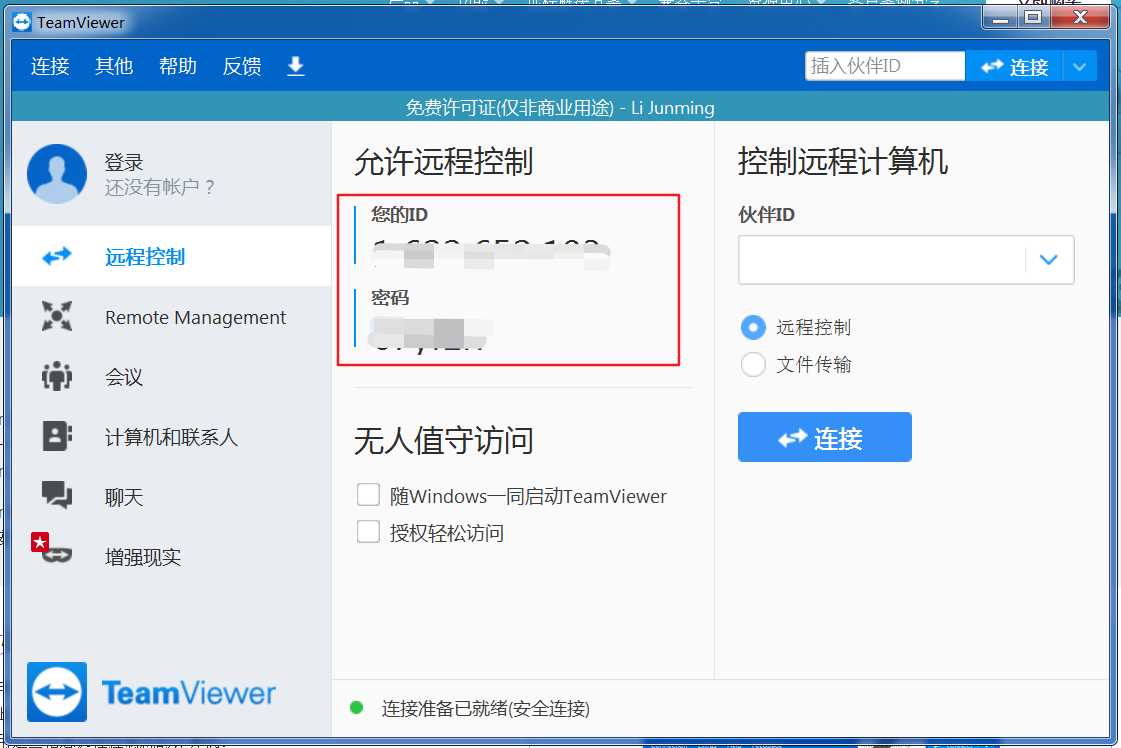Select the 远程控制 radio button
1121x748 pixels.
(x=753, y=328)
